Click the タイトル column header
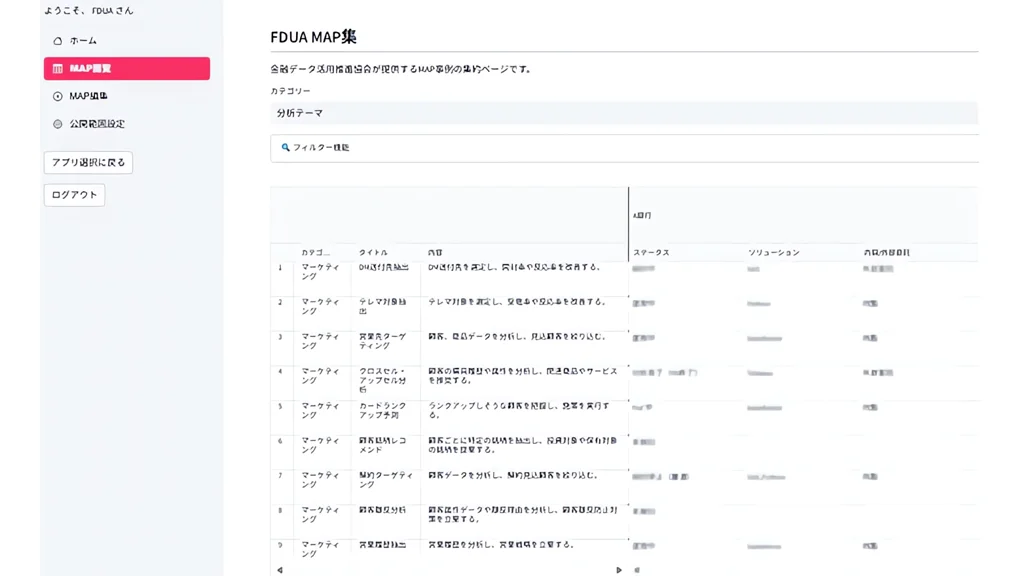Viewport: 1024px width, 576px height. coord(373,253)
